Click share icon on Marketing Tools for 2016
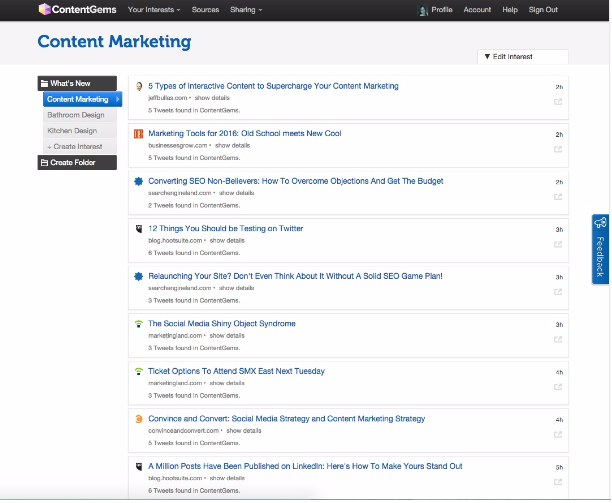This screenshot has width=612, height=503. (558, 149)
